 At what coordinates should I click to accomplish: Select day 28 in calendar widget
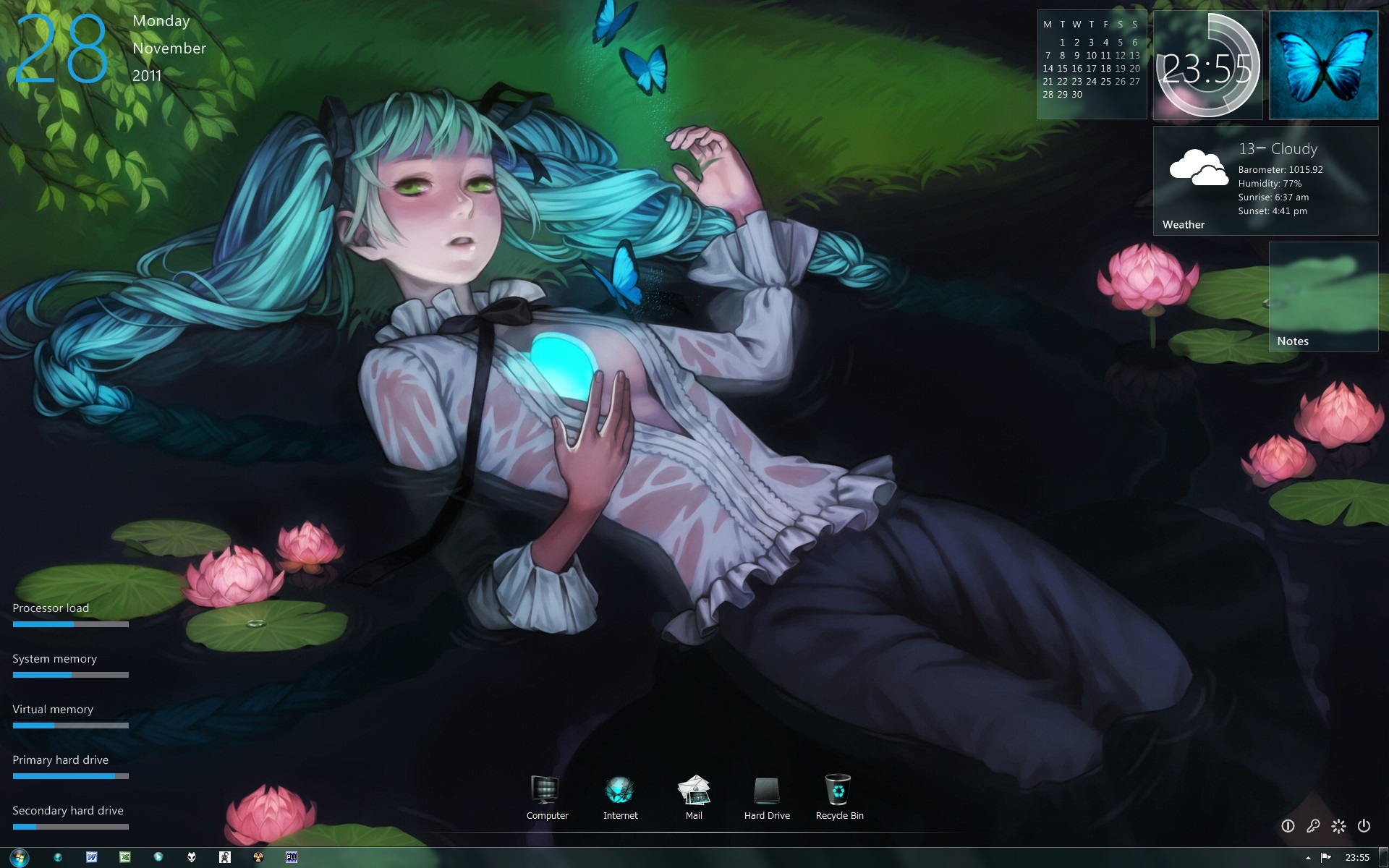[x=1048, y=95]
